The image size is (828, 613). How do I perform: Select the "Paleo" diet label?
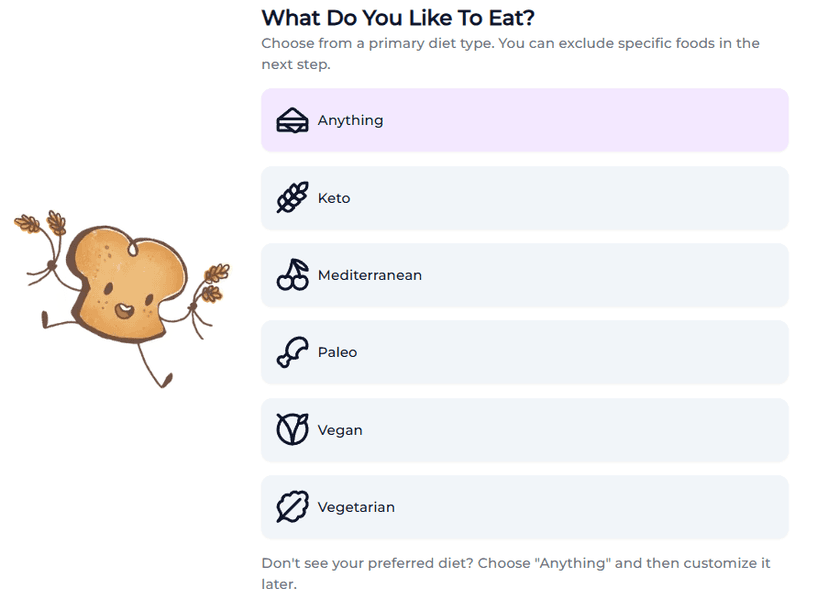pos(337,353)
